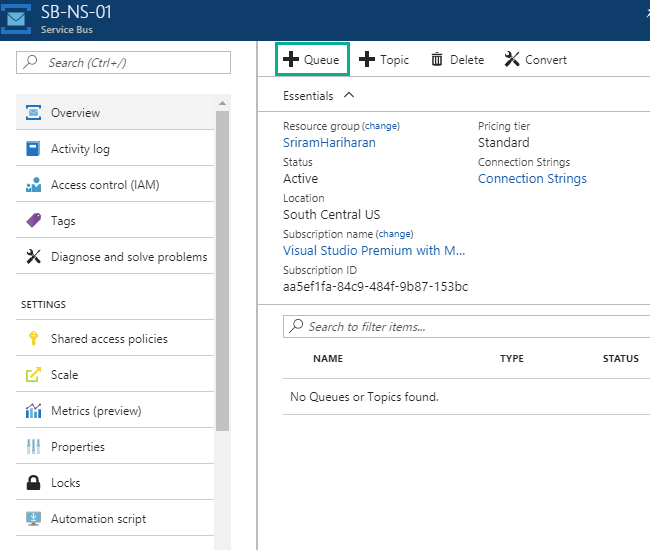Open the Connection Strings link
This screenshot has width=650, height=550.
(532, 179)
